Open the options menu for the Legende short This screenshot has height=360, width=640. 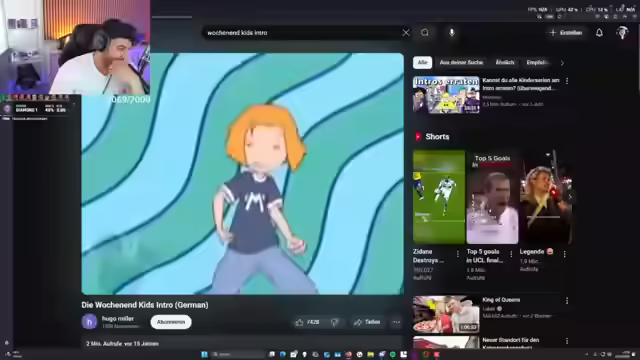[564, 254]
